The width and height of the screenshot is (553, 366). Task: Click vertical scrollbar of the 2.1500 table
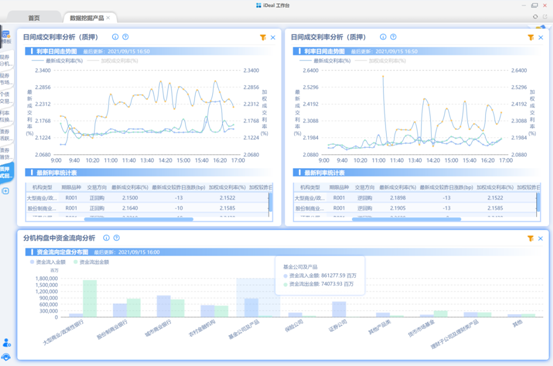[x=270, y=201]
